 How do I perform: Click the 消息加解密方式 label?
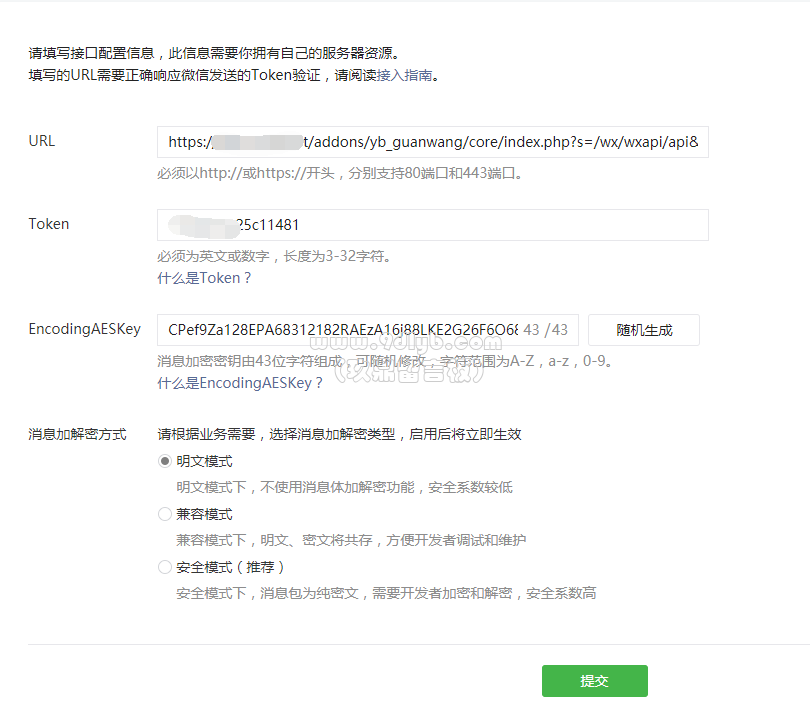(77, 434)
